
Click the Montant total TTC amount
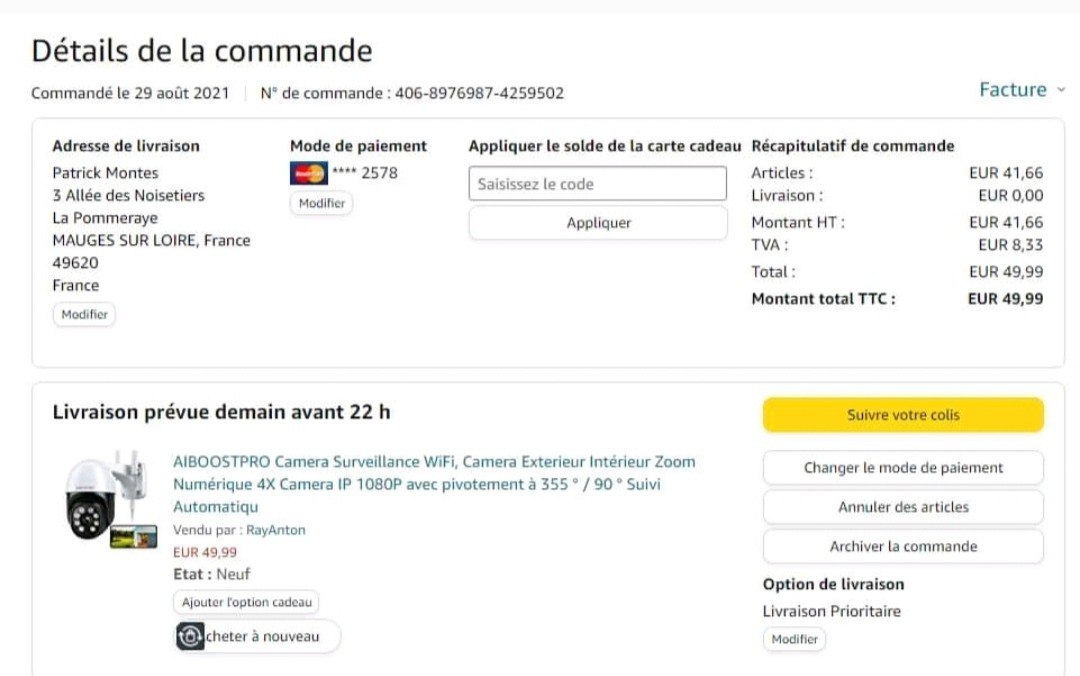(1005, 298)
